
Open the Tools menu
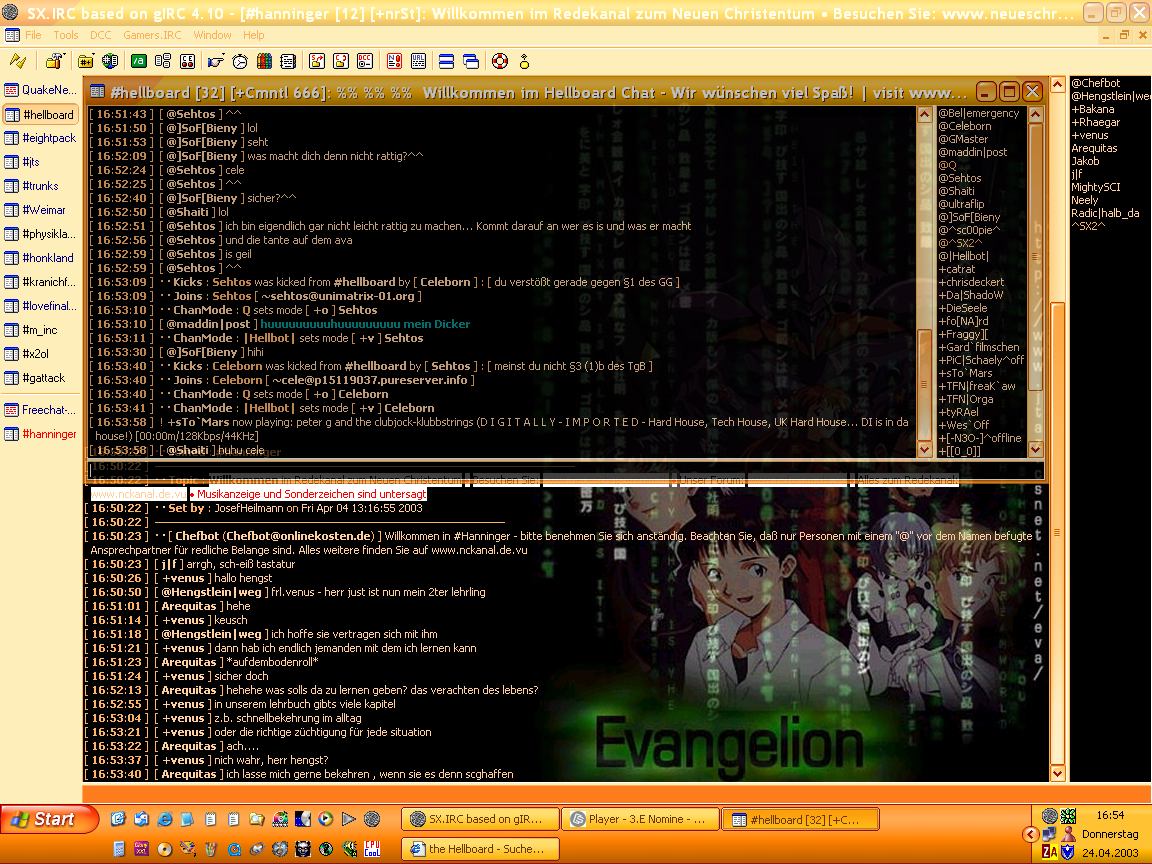coord(66,35)
